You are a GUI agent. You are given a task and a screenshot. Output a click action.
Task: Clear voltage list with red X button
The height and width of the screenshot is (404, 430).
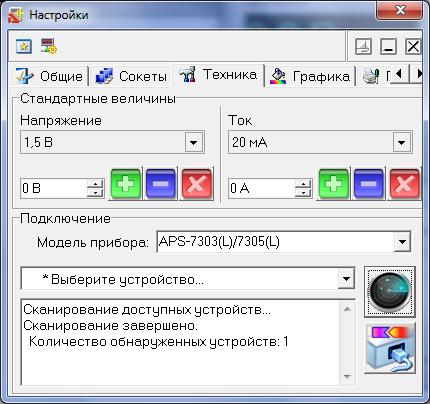(x=196, y=184)
